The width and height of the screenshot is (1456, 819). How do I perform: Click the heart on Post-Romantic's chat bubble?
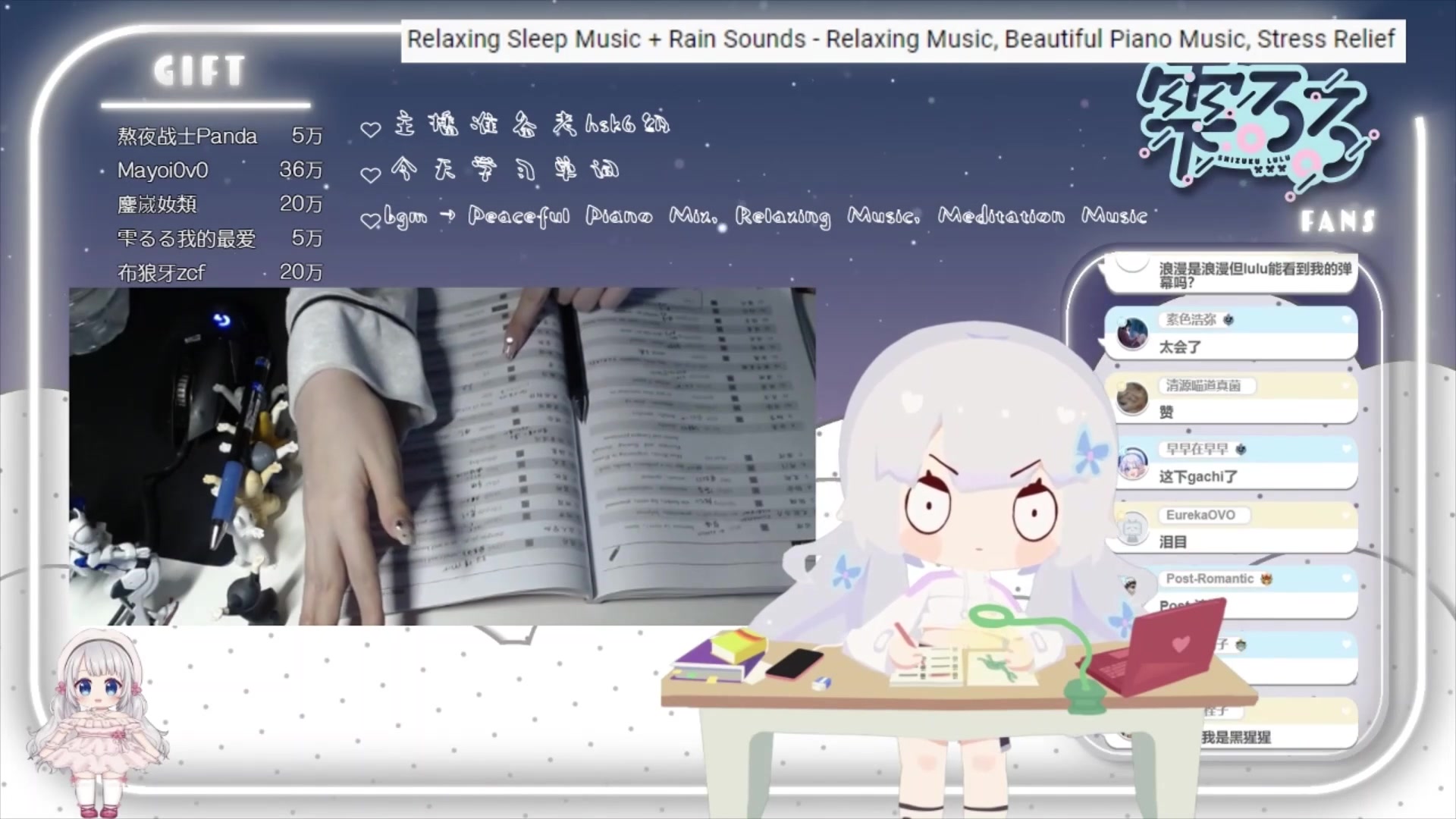point(1346,579)
